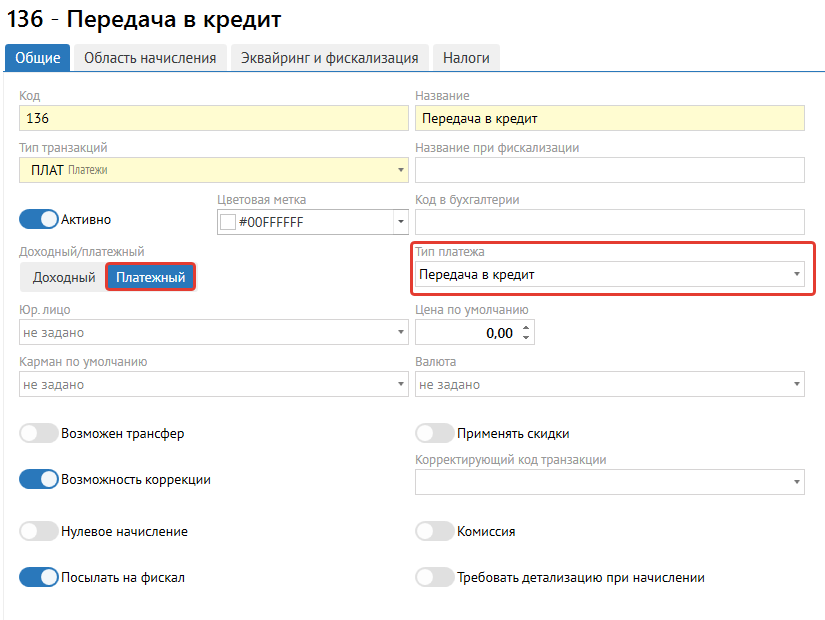Expand the Юр. лицо dropdown
This screenshot has width=825, height=620.
(x=213, y=332)
